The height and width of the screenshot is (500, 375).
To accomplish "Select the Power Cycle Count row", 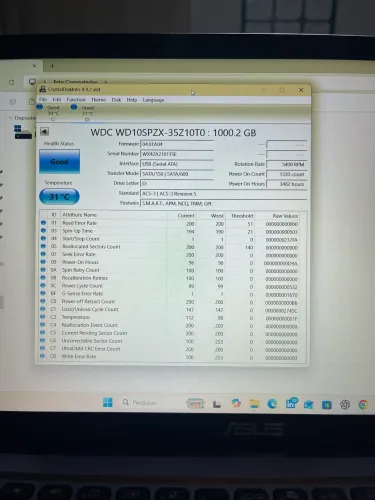I will (x=169, y=286).
